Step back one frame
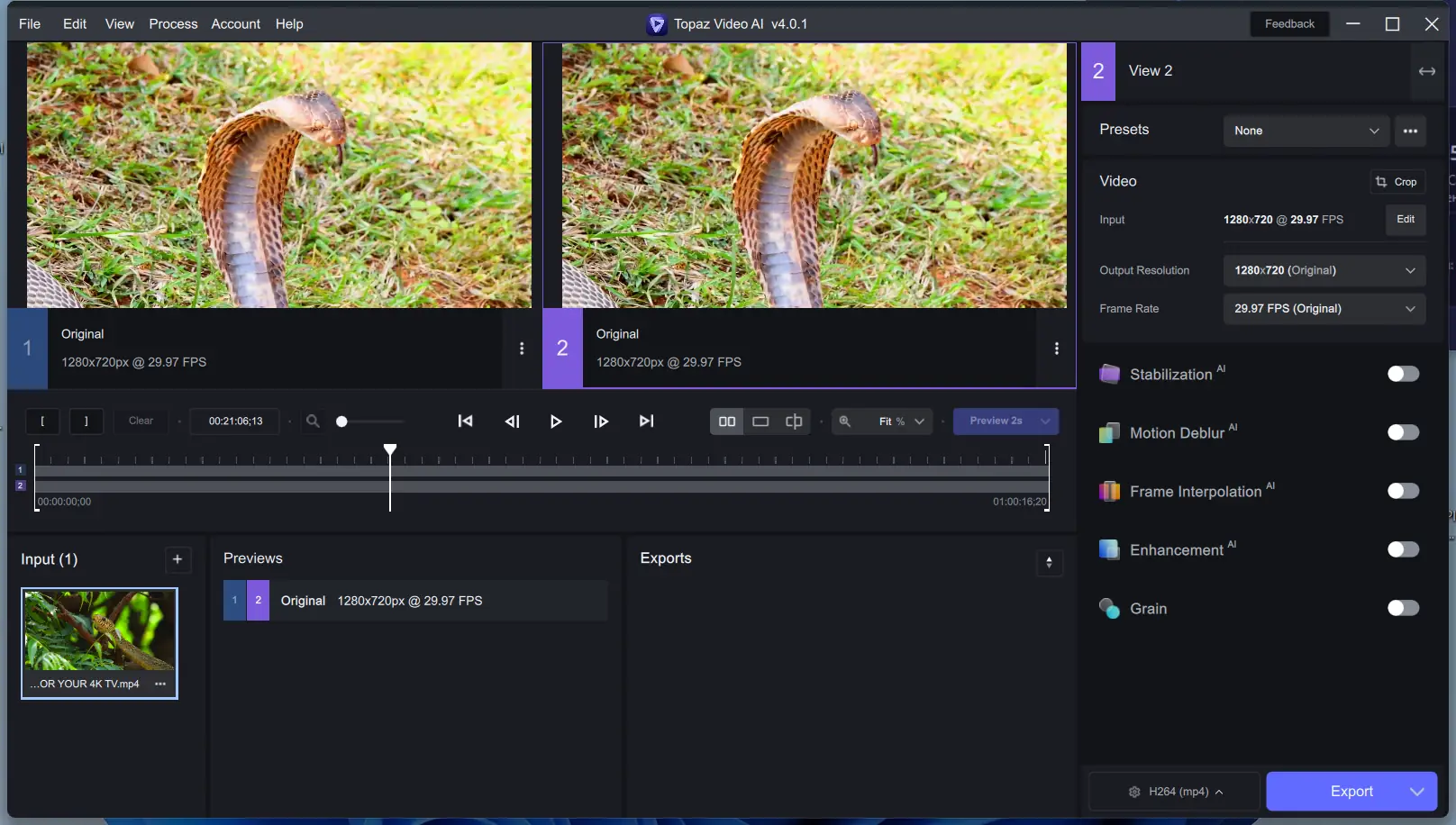This screenshot has height=825, width=1456. click(512, 422)
